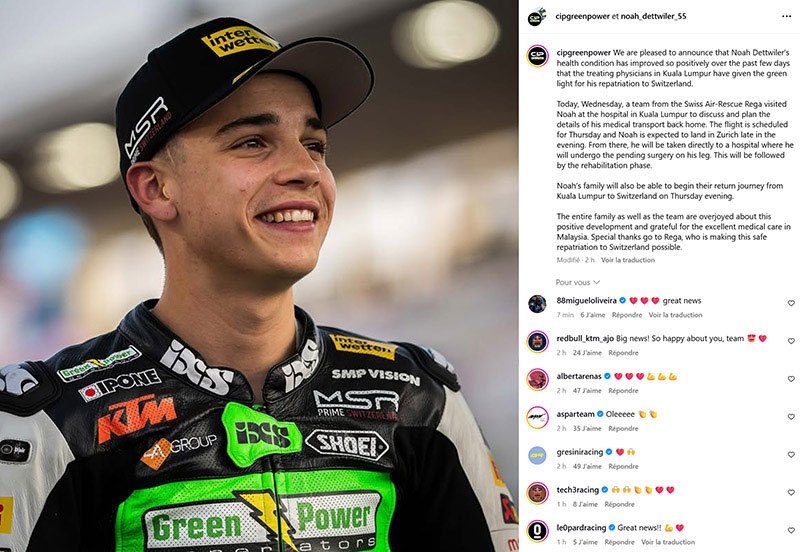
Task: Open the three-dot more options menu
Action: pos(786,16)
